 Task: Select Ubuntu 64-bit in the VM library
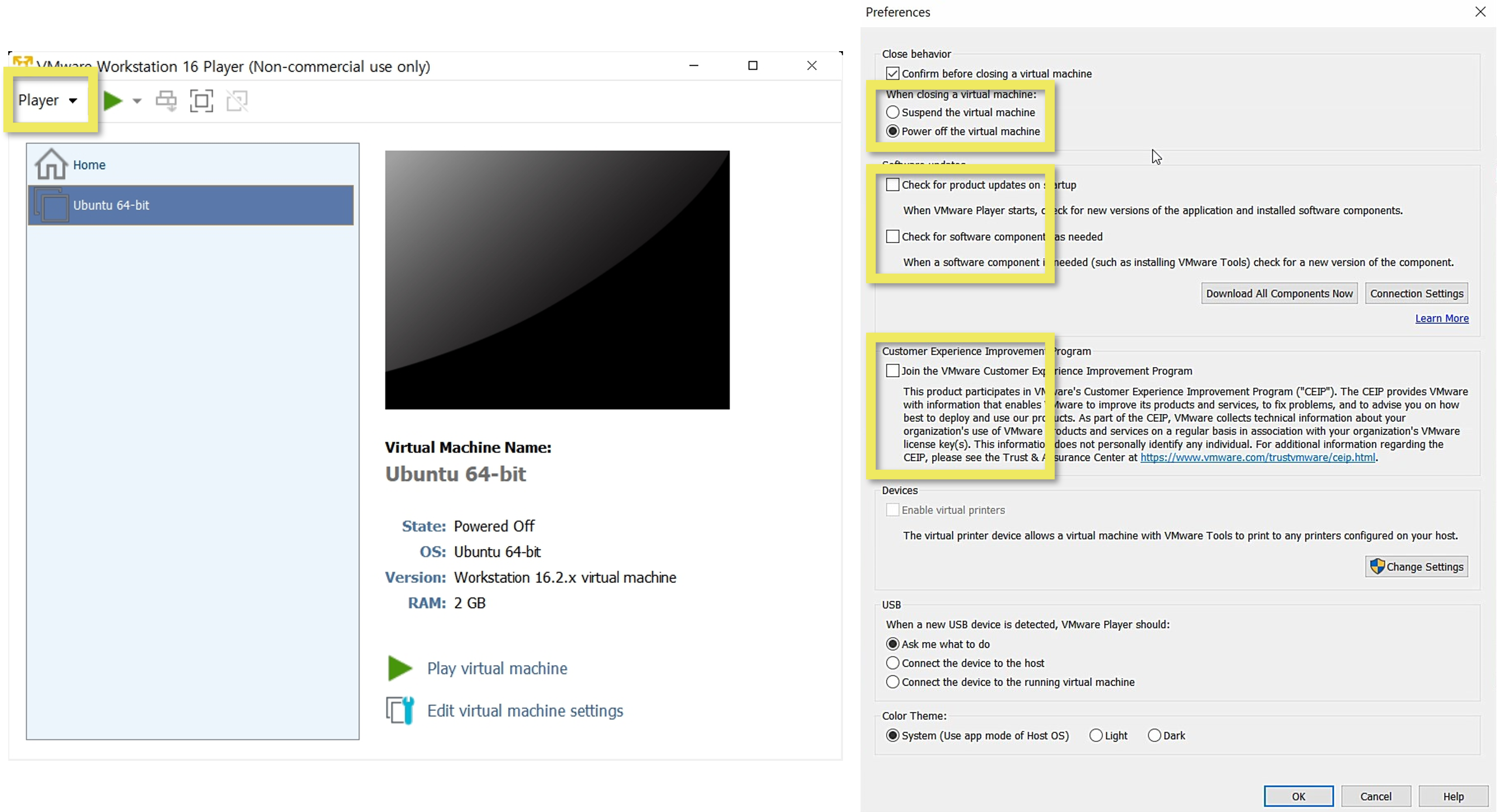pyautogui.click(x=190, y=205)
